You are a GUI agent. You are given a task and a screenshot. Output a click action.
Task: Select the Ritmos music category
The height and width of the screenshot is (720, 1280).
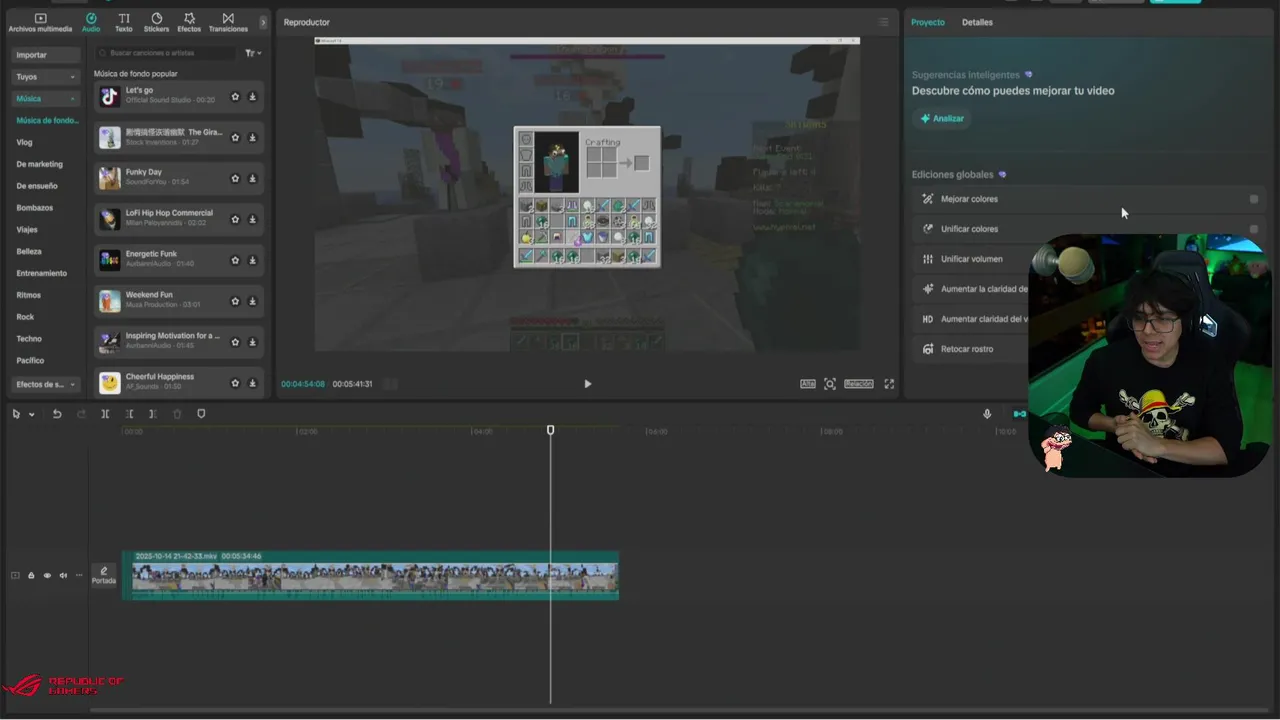click(x=29, y=295)
